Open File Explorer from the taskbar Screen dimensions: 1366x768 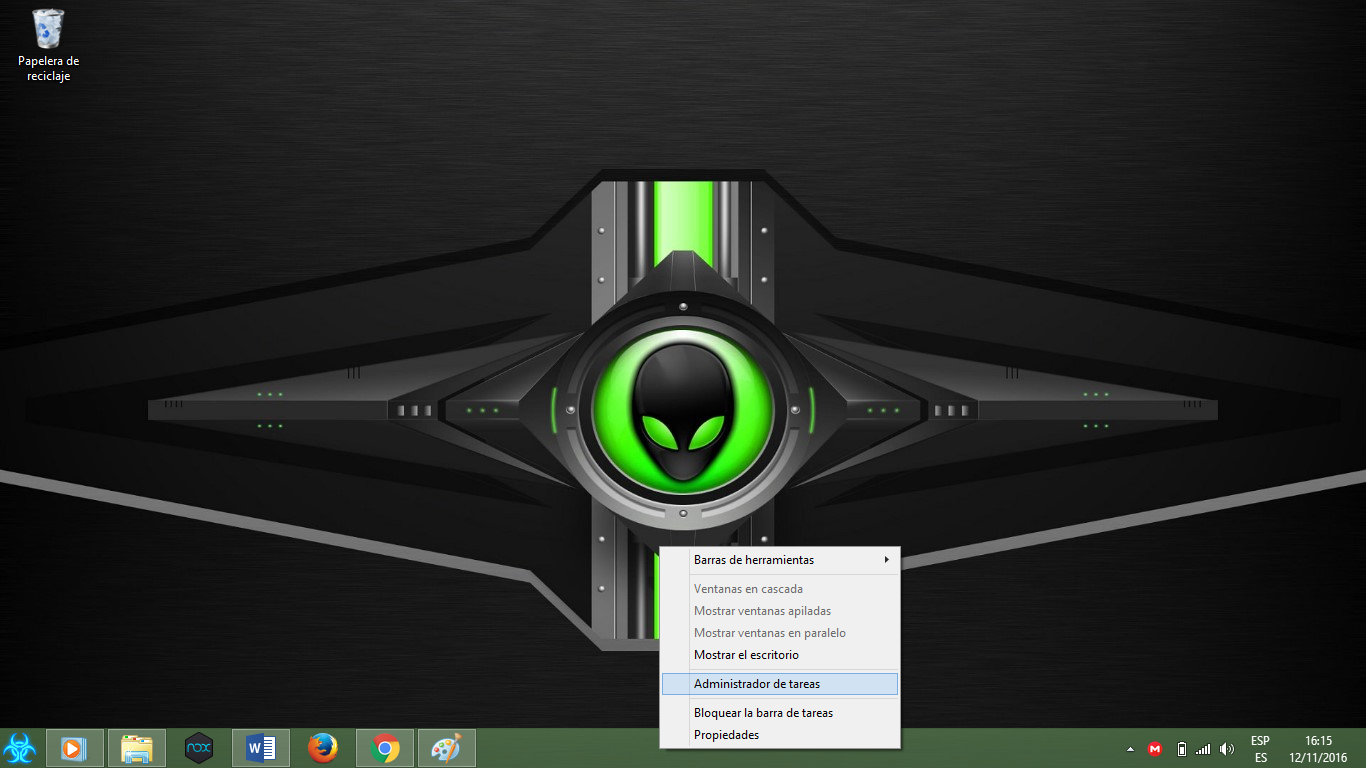tap(136, 747)
